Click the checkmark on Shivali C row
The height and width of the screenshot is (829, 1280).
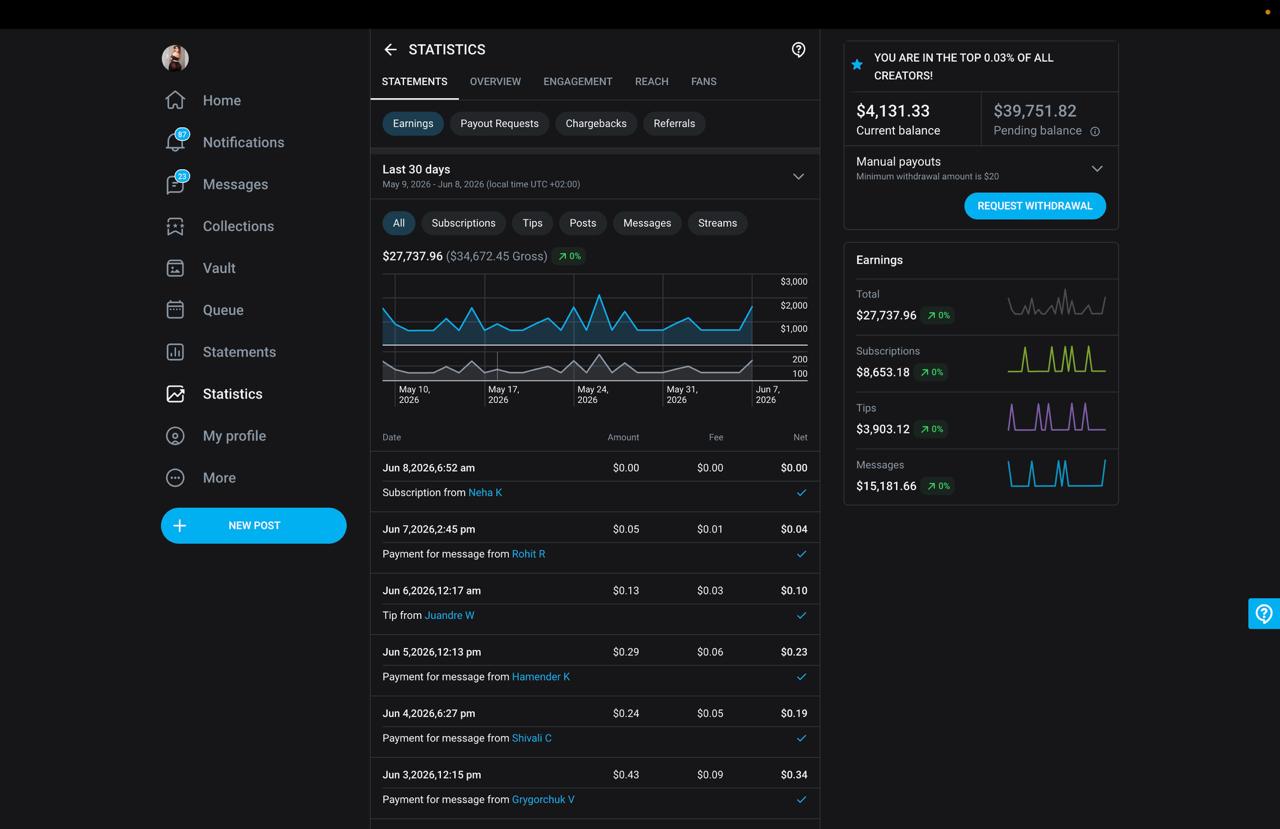point(801,738)
